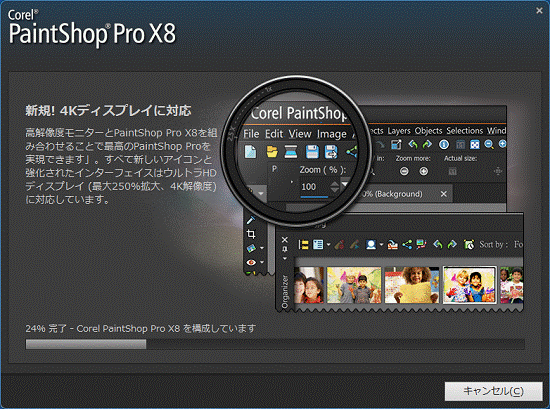Click the "Sort by :" label in Organizer
The height and width of the screenshot is (409, 550).
pos(494,244)
